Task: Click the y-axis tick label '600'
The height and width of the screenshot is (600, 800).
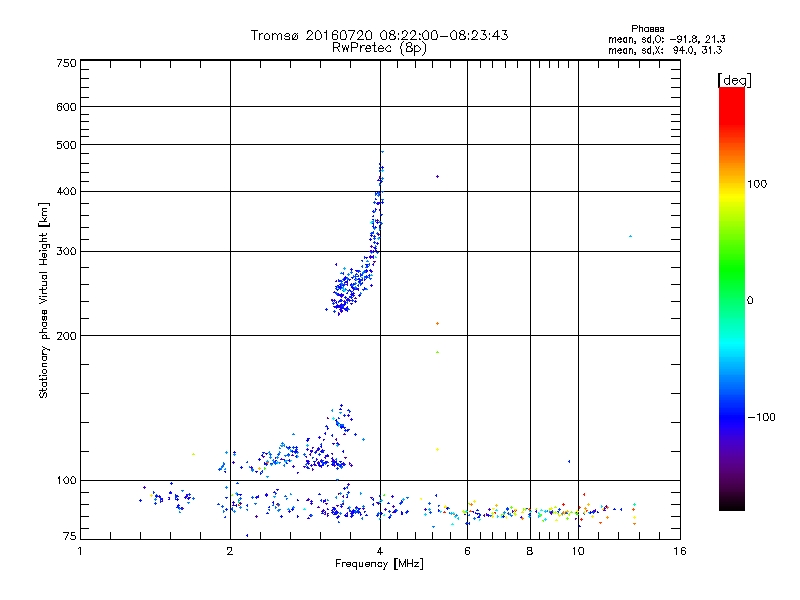Action: 67,107
